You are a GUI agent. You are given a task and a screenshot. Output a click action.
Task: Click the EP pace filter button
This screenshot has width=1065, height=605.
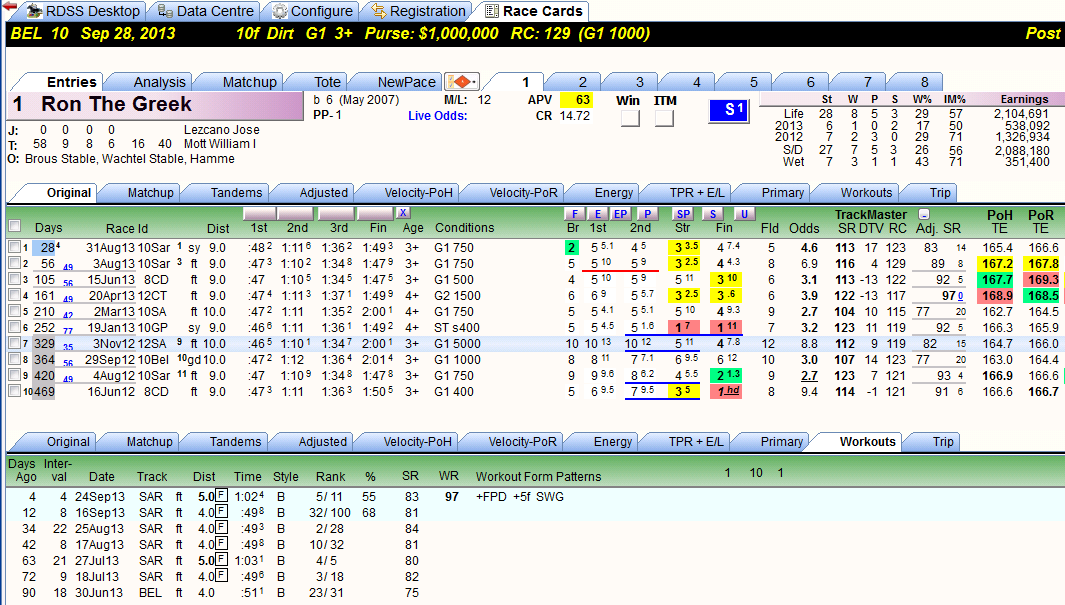[x=621, y=214]
